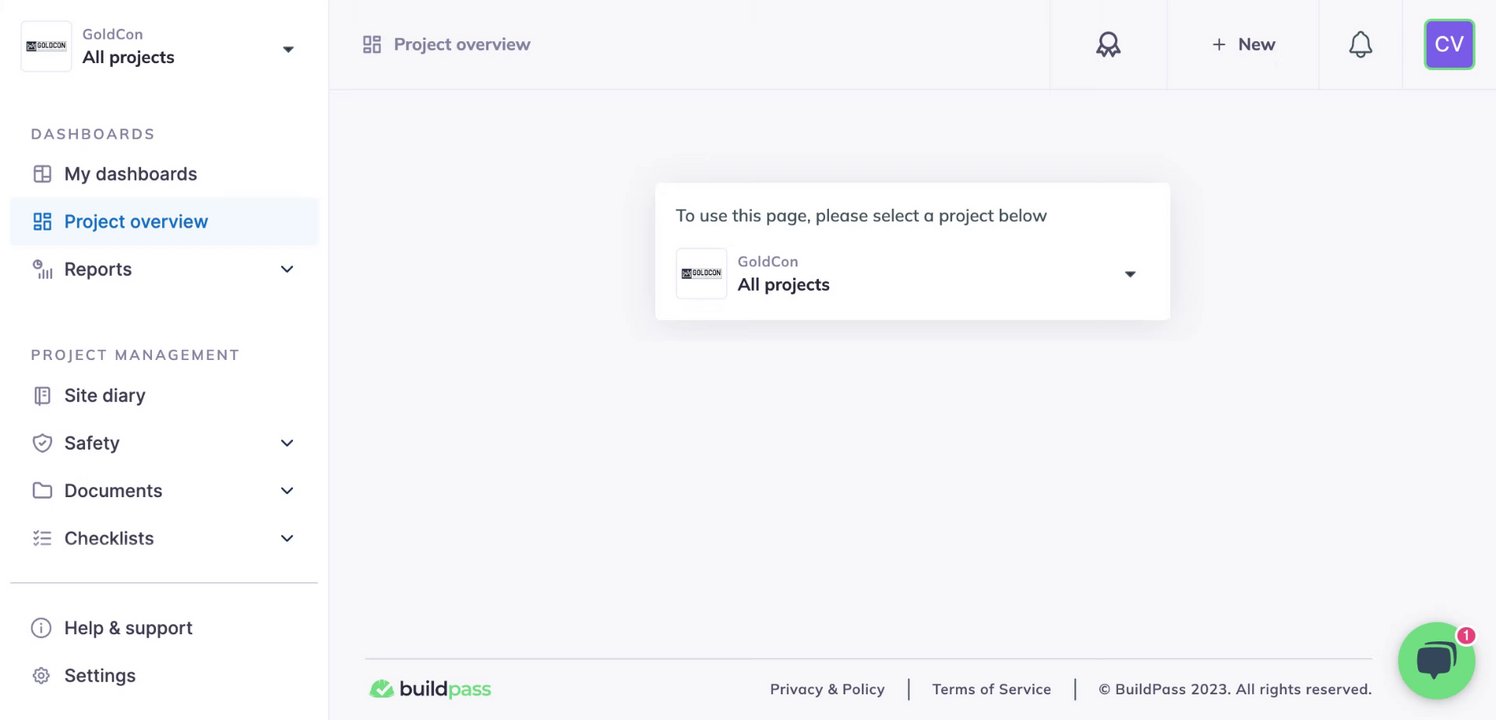Open the sidebar GoldCon project switcher
Viewport: 1496px width, 720px height.
coord(160,47)
